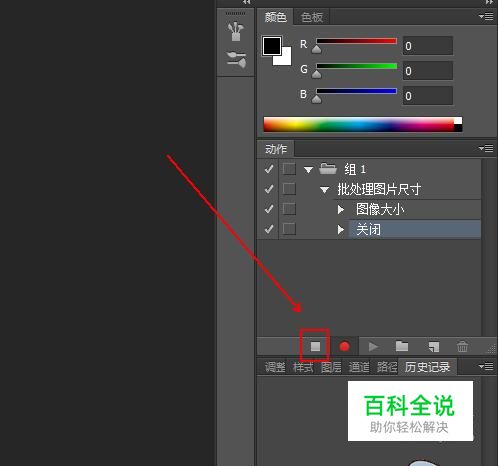Click the R value input field
This screenshot has height=466, width=498.
pos(428,46)
